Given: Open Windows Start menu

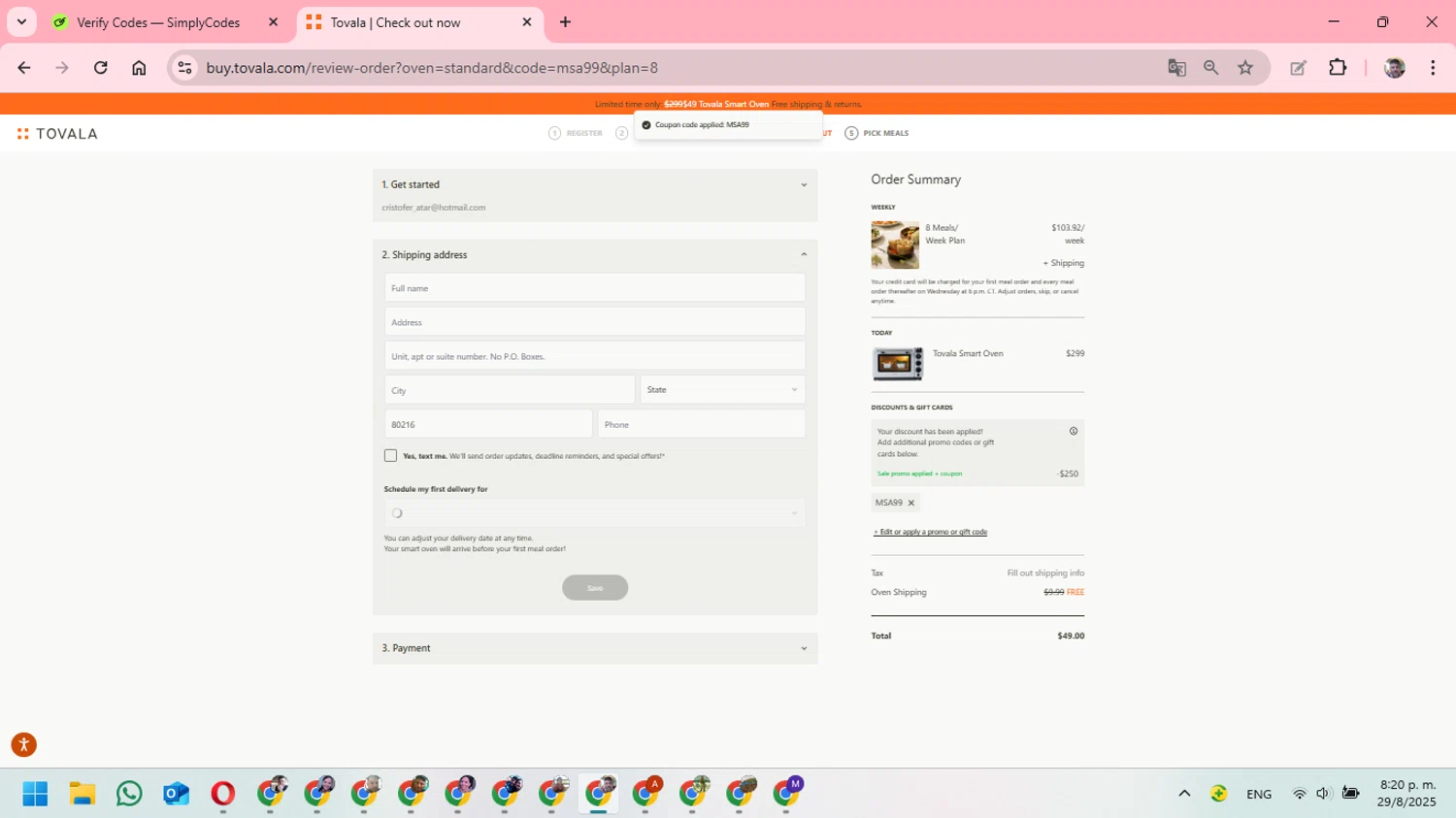Looking at the screenshot, I should (x=35, y=794).
